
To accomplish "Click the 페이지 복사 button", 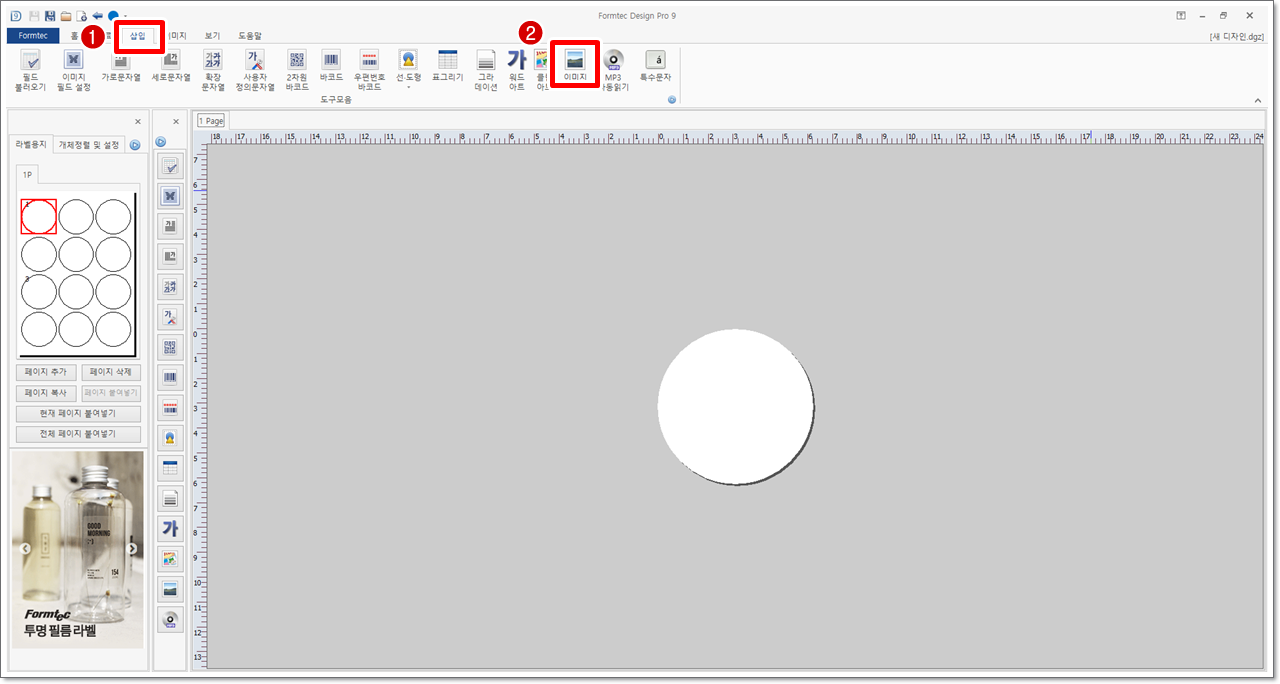I will coord(46,393).
